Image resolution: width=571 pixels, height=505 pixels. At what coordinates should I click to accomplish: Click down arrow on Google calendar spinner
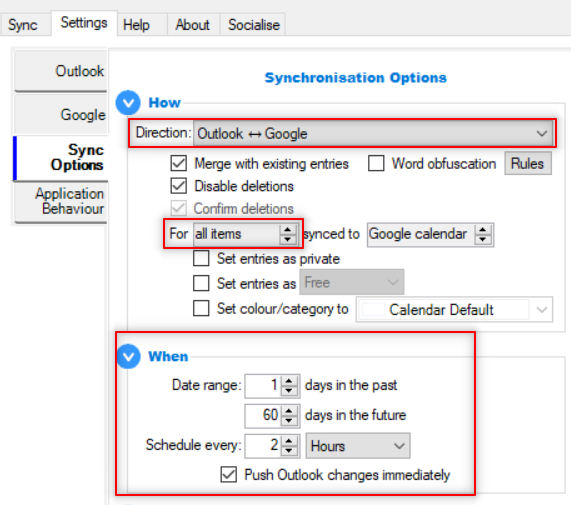pyautogui.click(x=483, y=239)
